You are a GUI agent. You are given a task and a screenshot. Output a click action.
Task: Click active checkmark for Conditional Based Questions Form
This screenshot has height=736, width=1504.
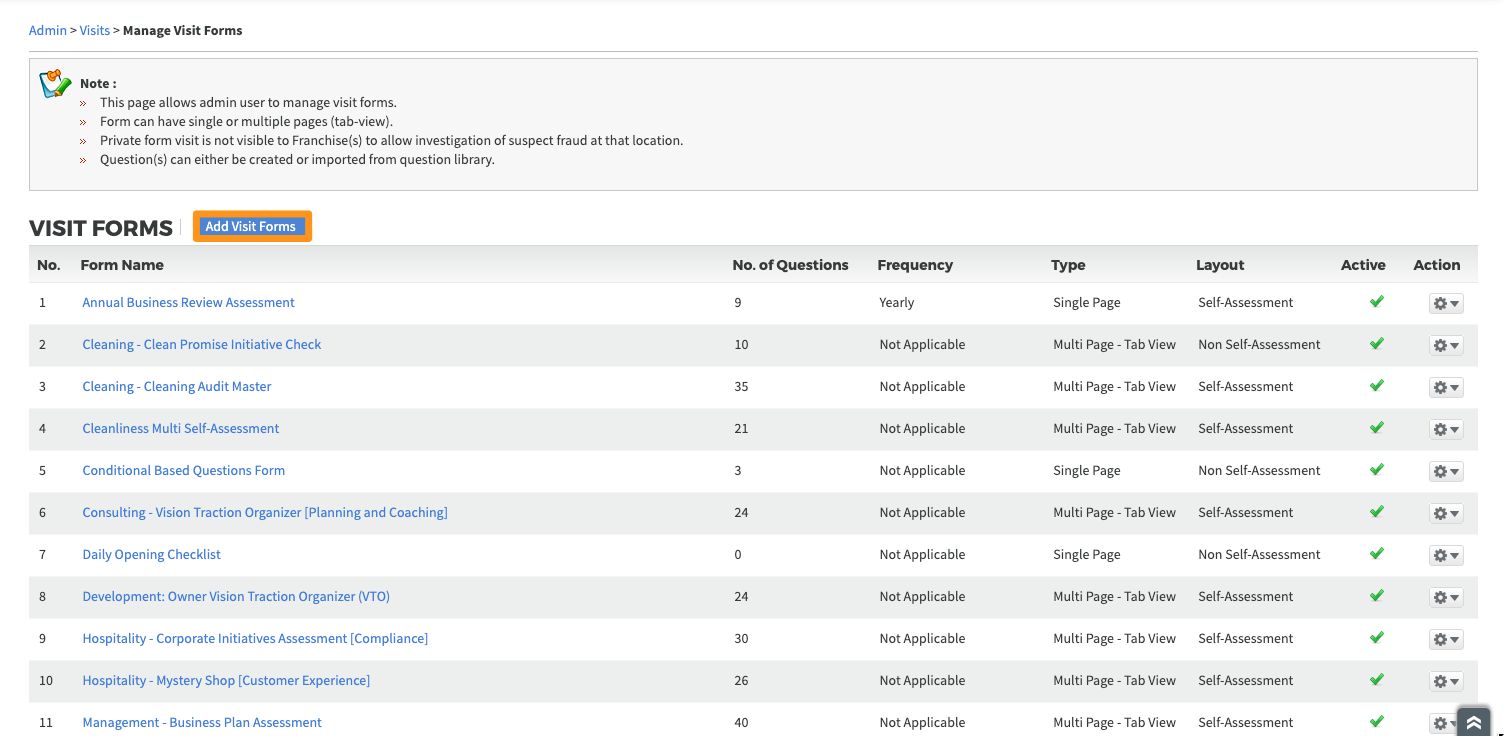pyautogui.click(x=1377, y=469)
